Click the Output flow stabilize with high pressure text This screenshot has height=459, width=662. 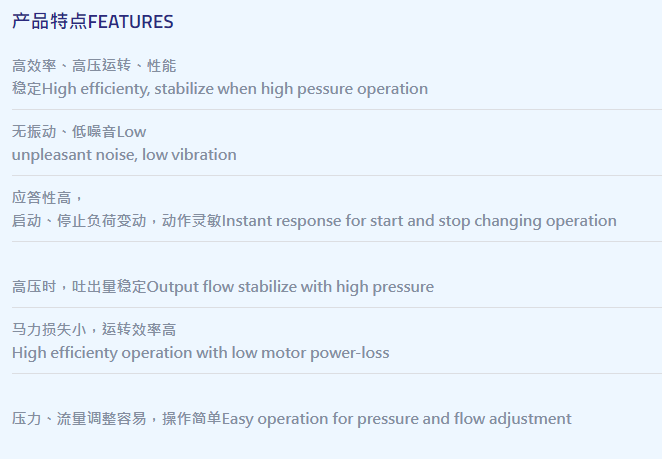click(290, 287)
